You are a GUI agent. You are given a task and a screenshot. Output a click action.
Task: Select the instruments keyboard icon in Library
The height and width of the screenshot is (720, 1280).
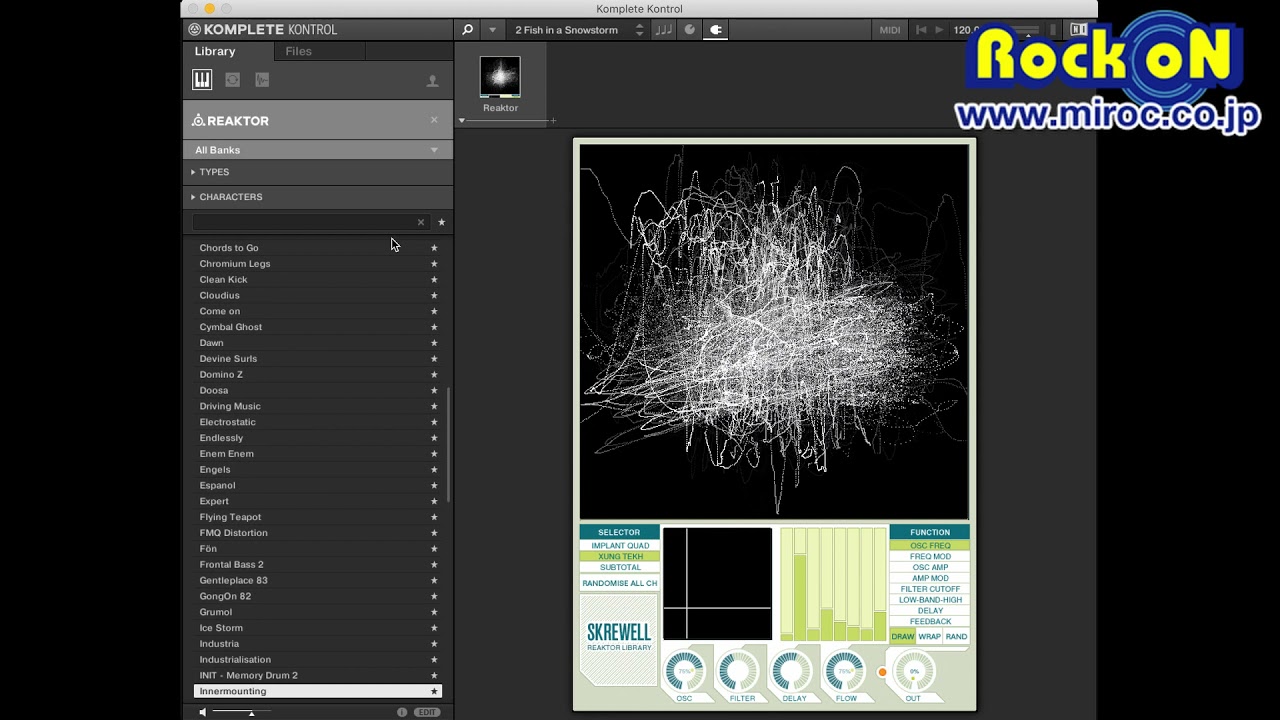[x=202, y=80]
